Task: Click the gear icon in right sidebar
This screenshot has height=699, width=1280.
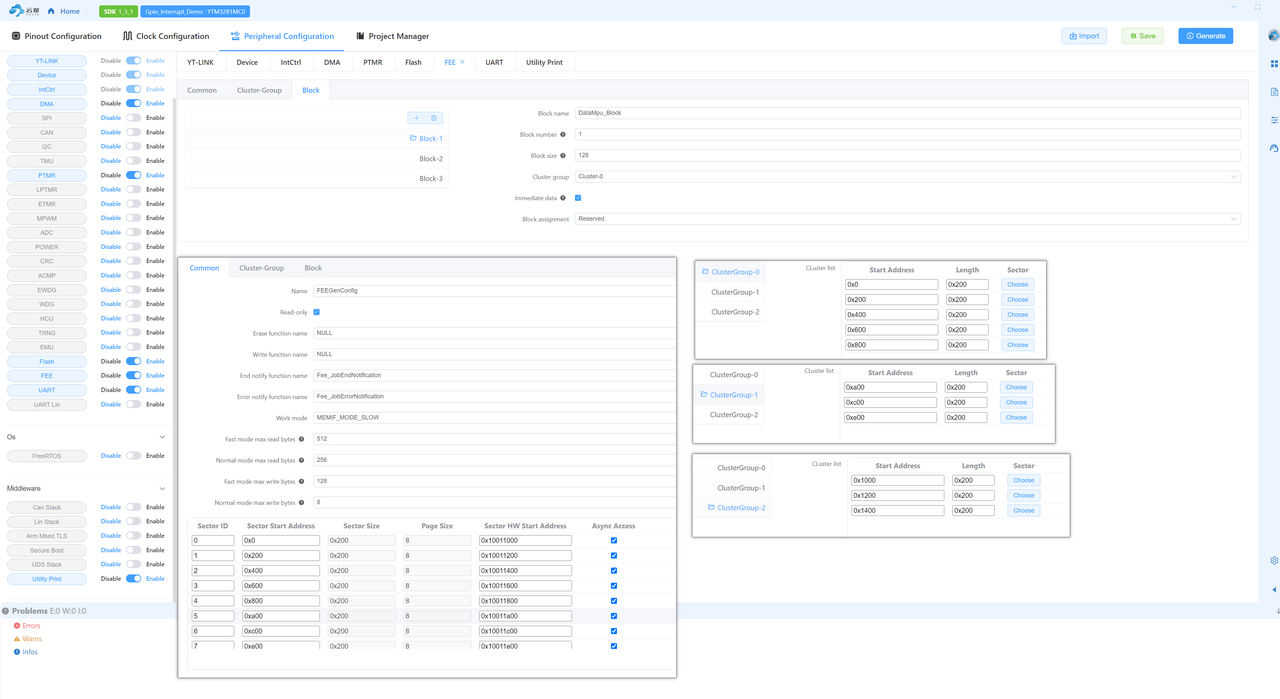Action: click(1274, 561)
